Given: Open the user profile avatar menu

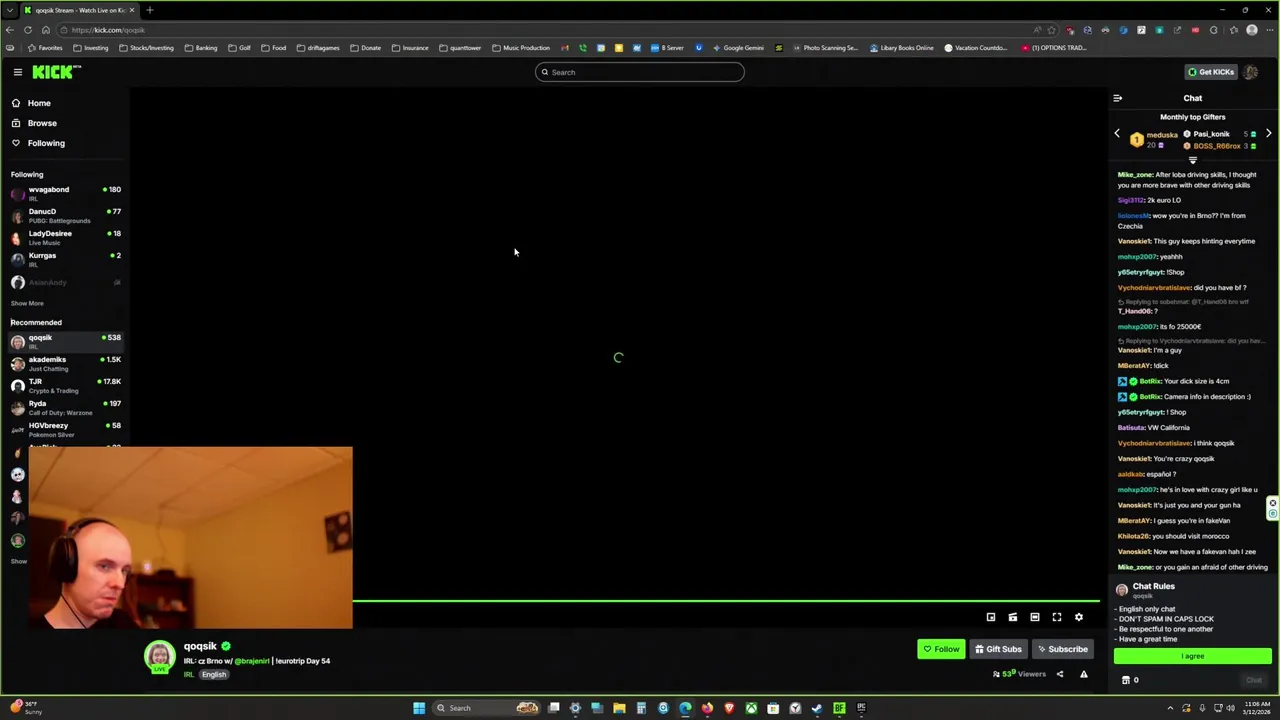Looking at the screenshot, I should point(1251,72).
